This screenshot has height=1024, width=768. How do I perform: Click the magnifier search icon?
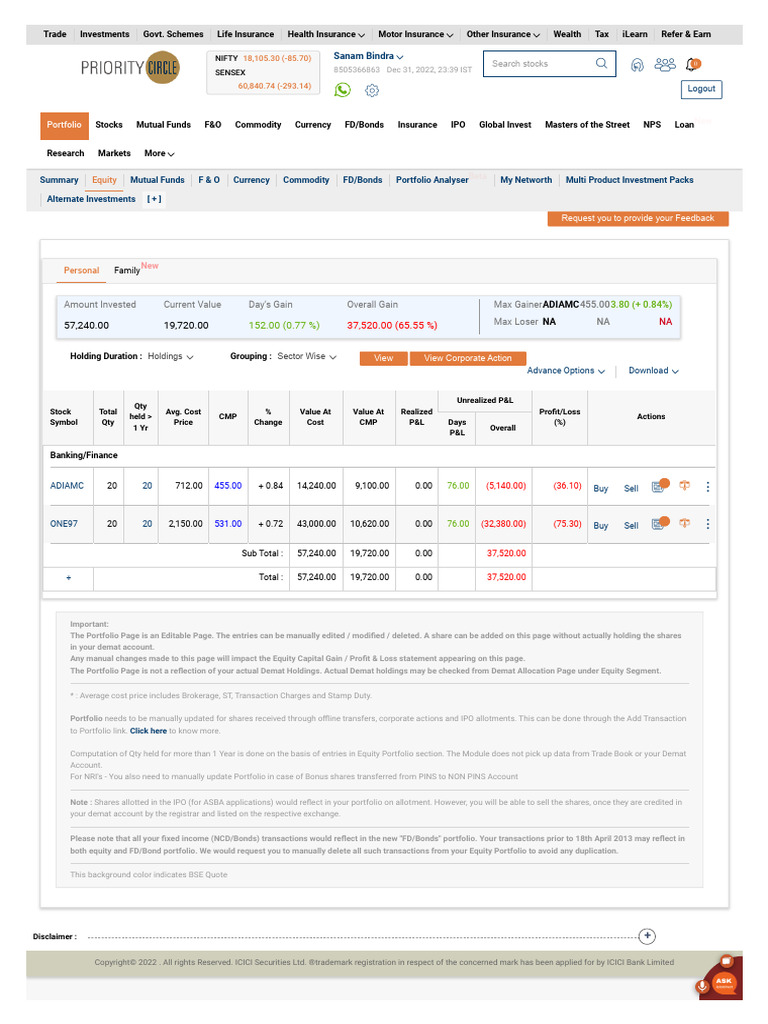601,63
